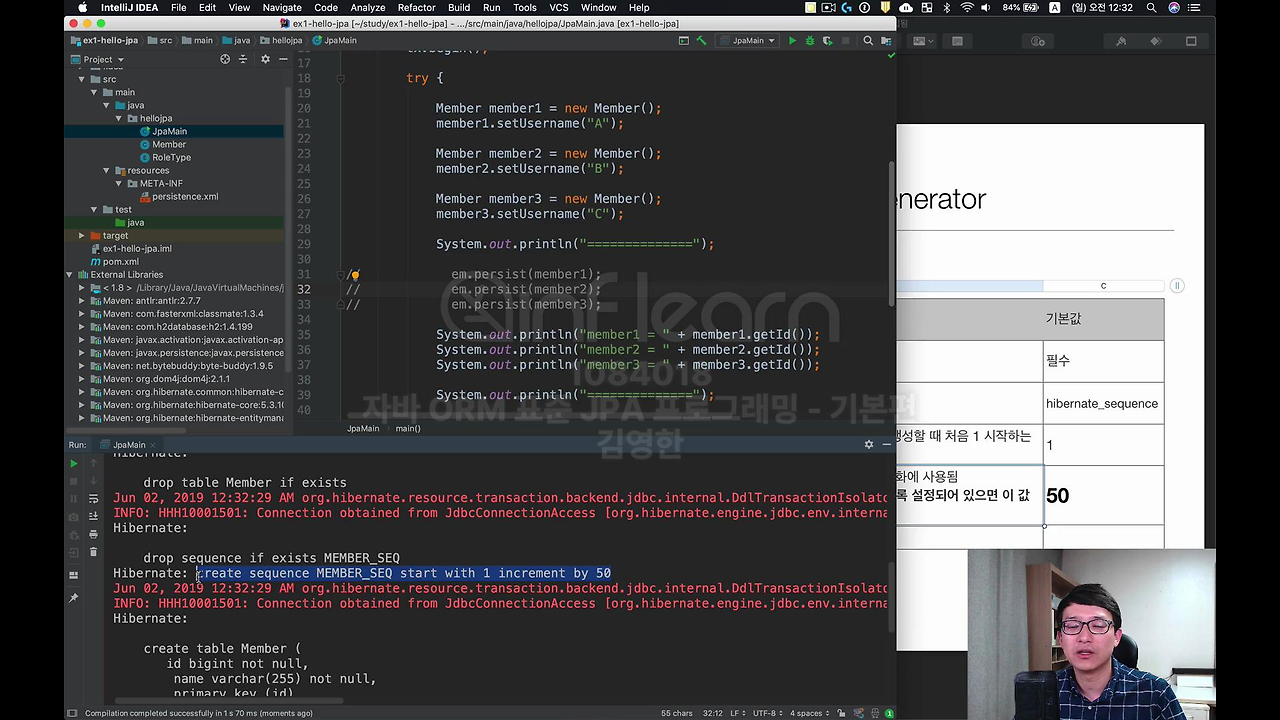1280x720 pixels.
Task: Start debugging with the toolbar bug icon
Action: click(810, 41)
